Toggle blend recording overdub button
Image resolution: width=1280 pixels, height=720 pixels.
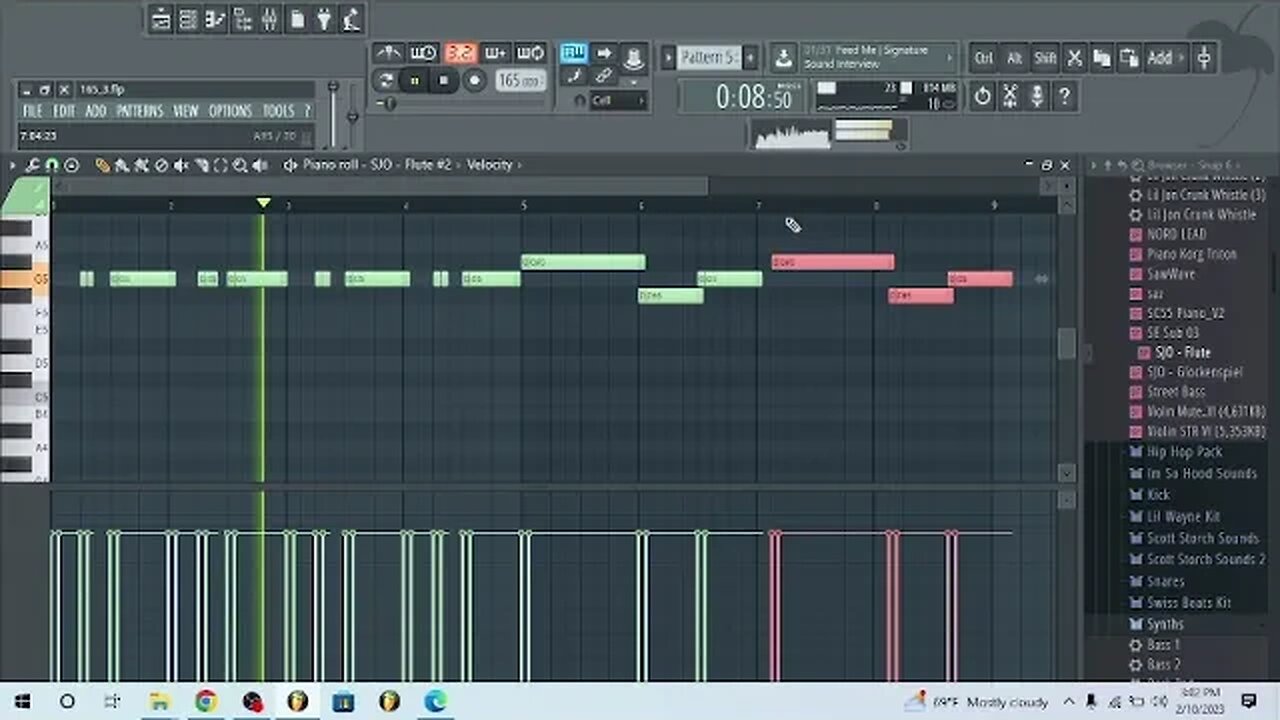point(495,53)
